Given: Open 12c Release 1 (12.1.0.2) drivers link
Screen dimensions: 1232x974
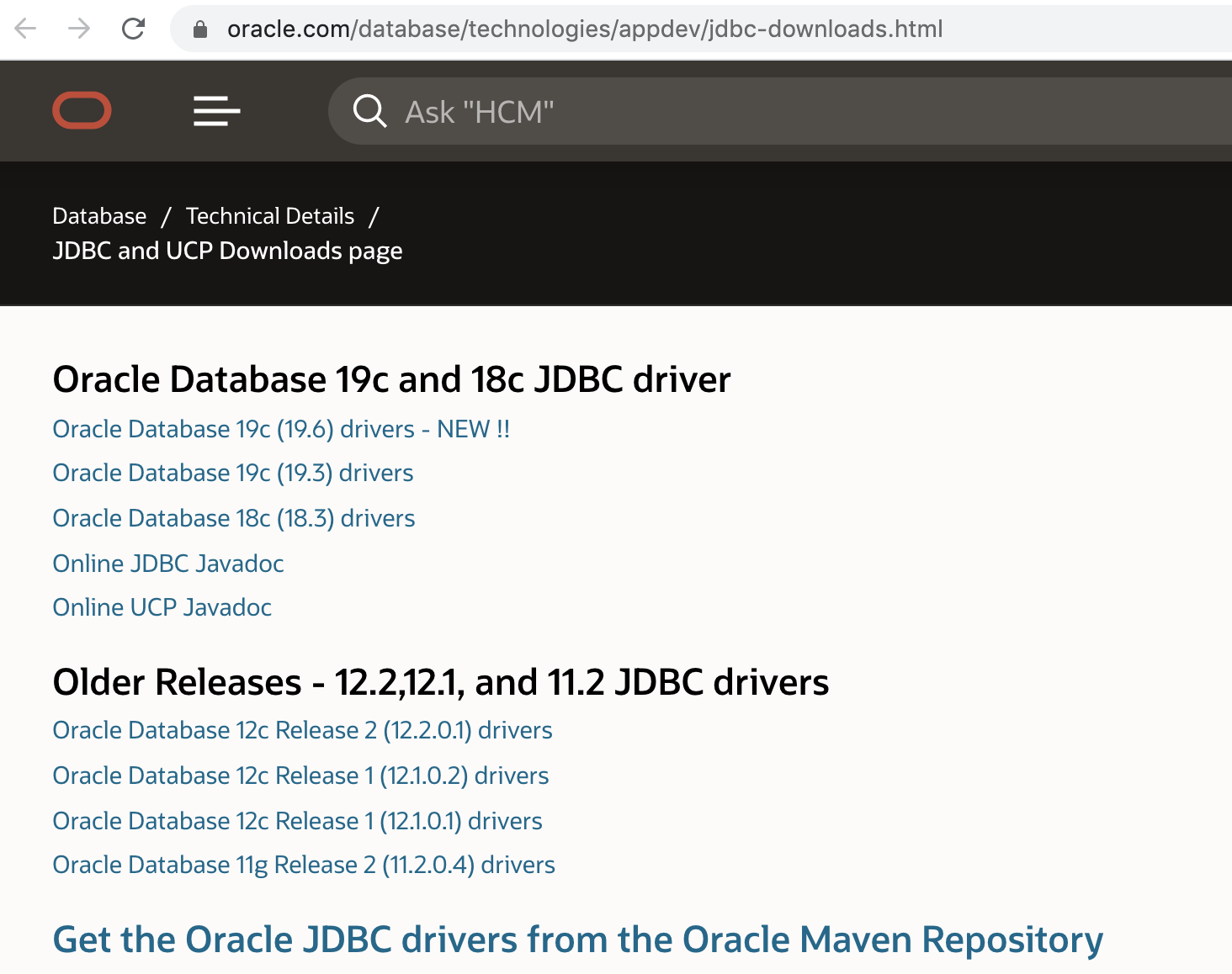Looking at the screenshot, I should (300, 775).
